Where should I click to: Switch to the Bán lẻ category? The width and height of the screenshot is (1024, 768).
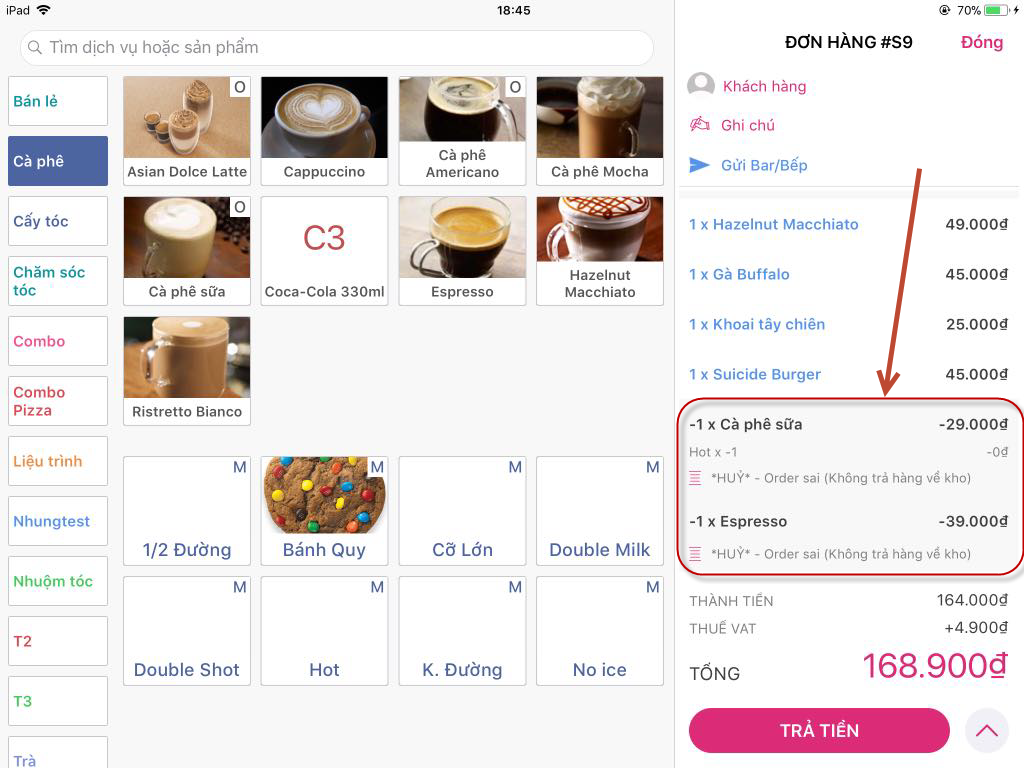coord(58,101)
